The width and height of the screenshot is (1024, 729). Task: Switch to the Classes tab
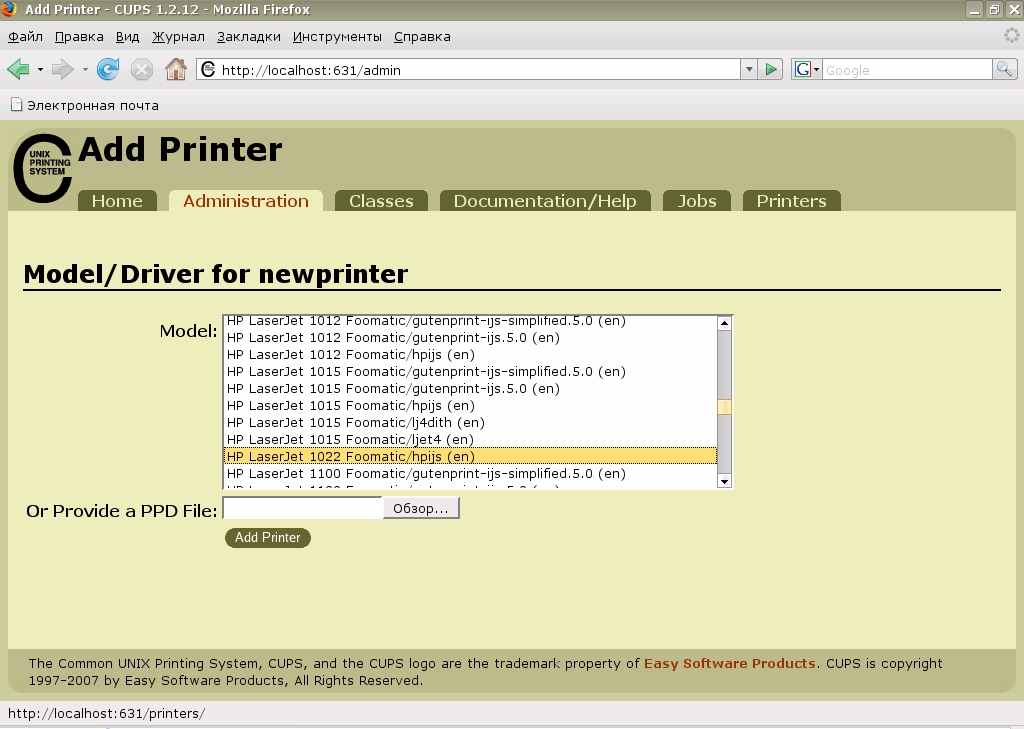[381, 201]
